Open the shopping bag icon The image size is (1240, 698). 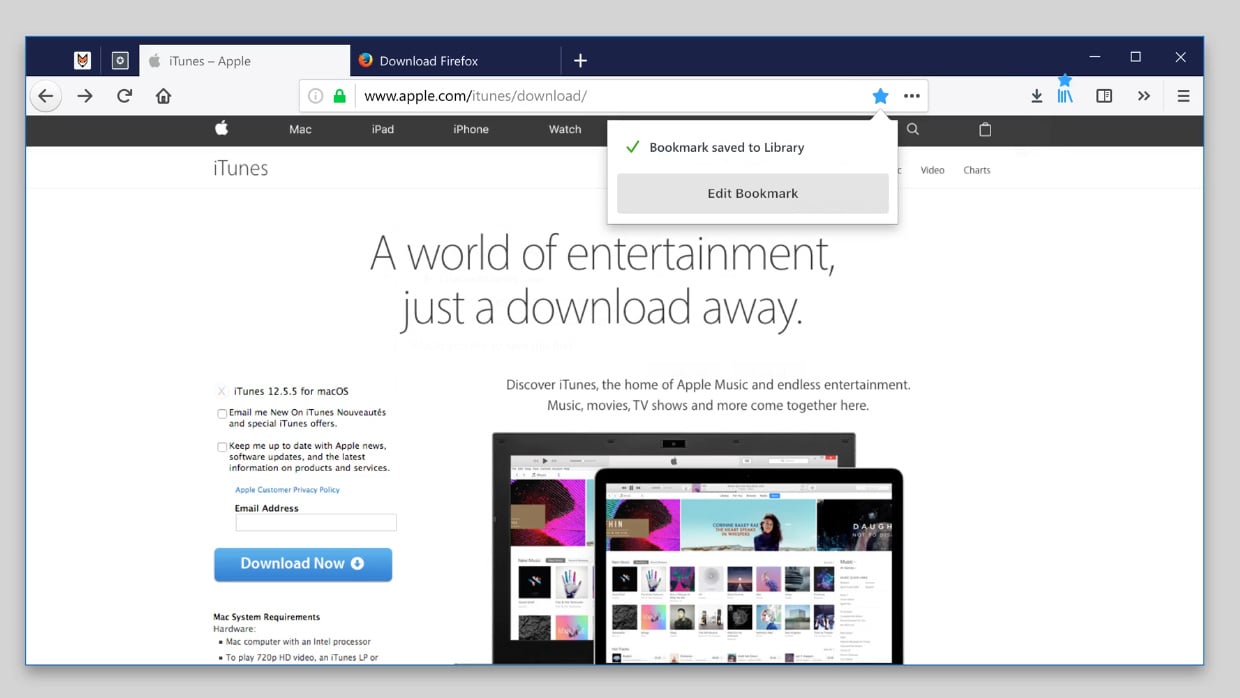[x=985, y=129]
